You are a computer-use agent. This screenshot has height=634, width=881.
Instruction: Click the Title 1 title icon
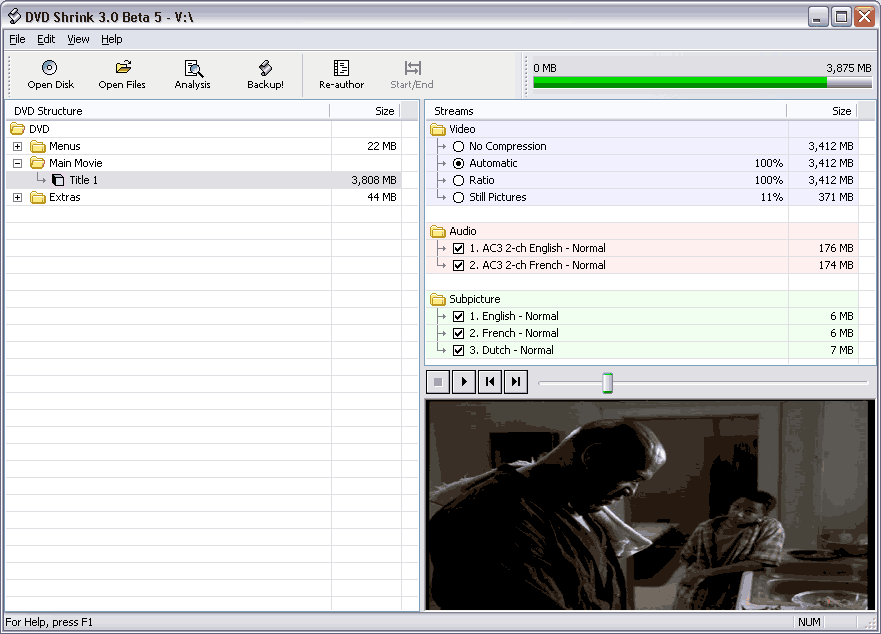point(58,180)
